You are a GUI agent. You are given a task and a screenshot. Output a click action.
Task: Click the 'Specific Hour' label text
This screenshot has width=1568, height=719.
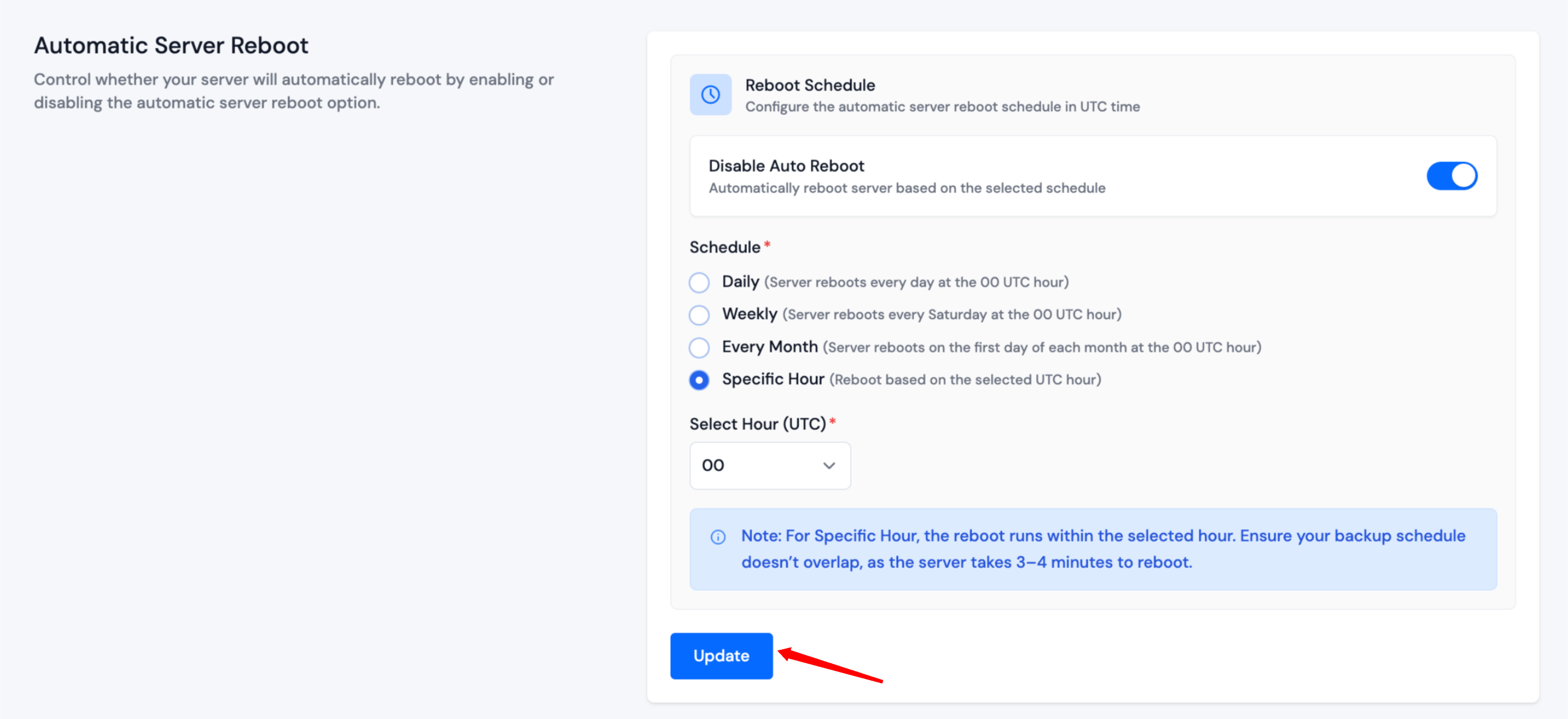[772, 379]
